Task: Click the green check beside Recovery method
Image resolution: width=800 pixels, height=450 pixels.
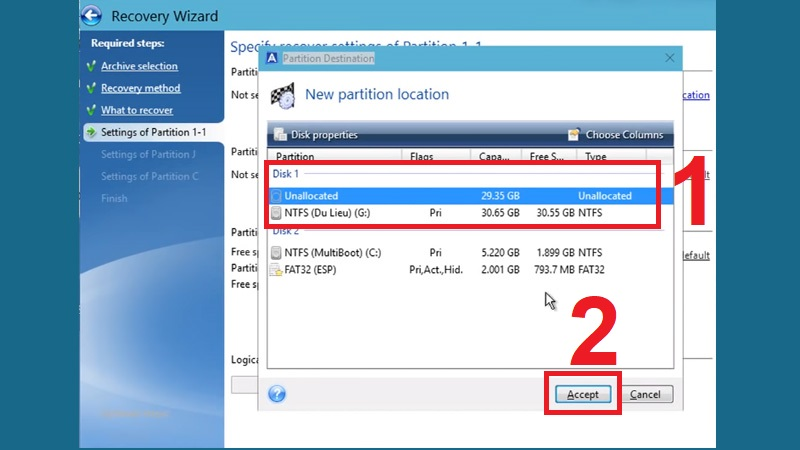Action: click(x=91, y=88)
